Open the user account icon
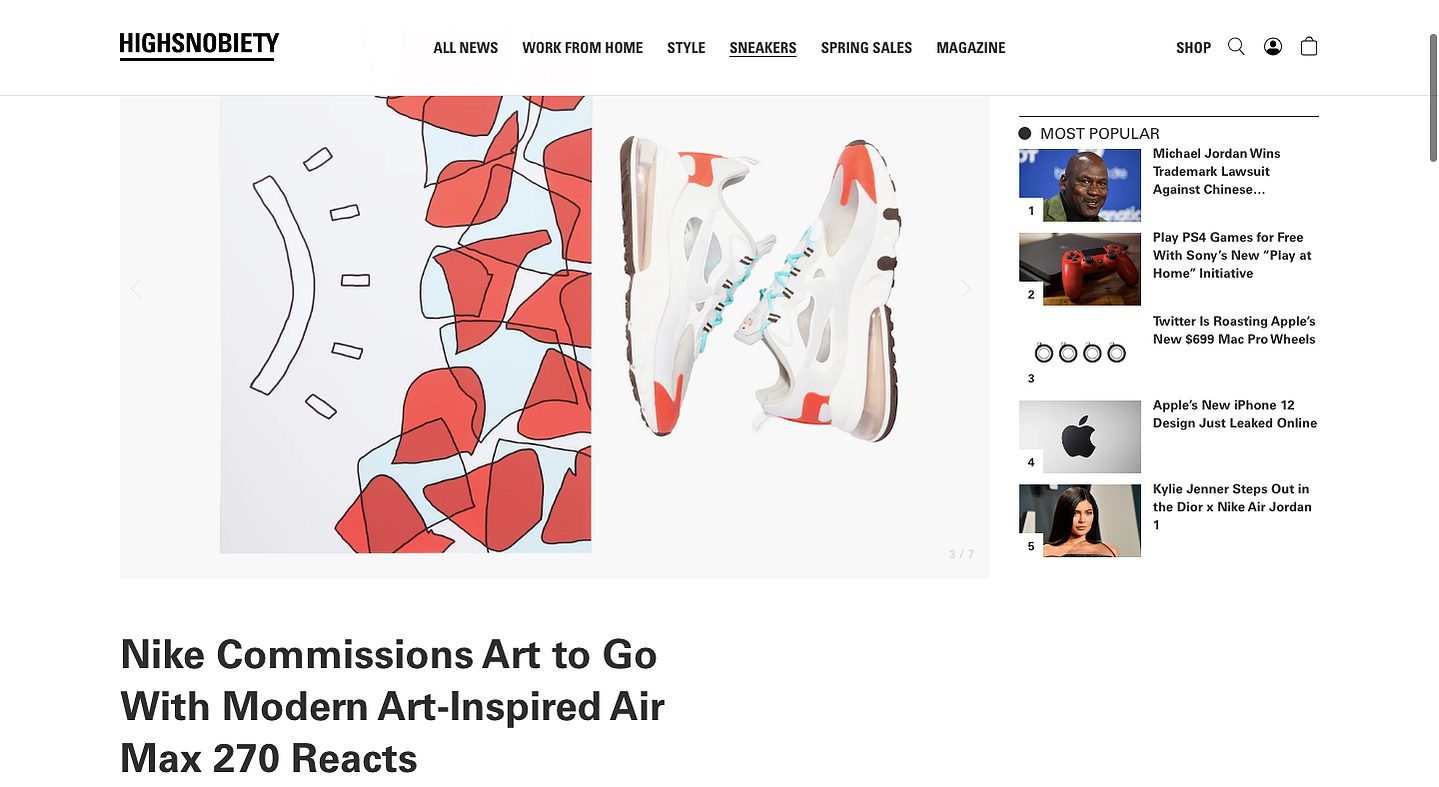This screenshot has width=1439, height=787. (x=1272, y=47)
